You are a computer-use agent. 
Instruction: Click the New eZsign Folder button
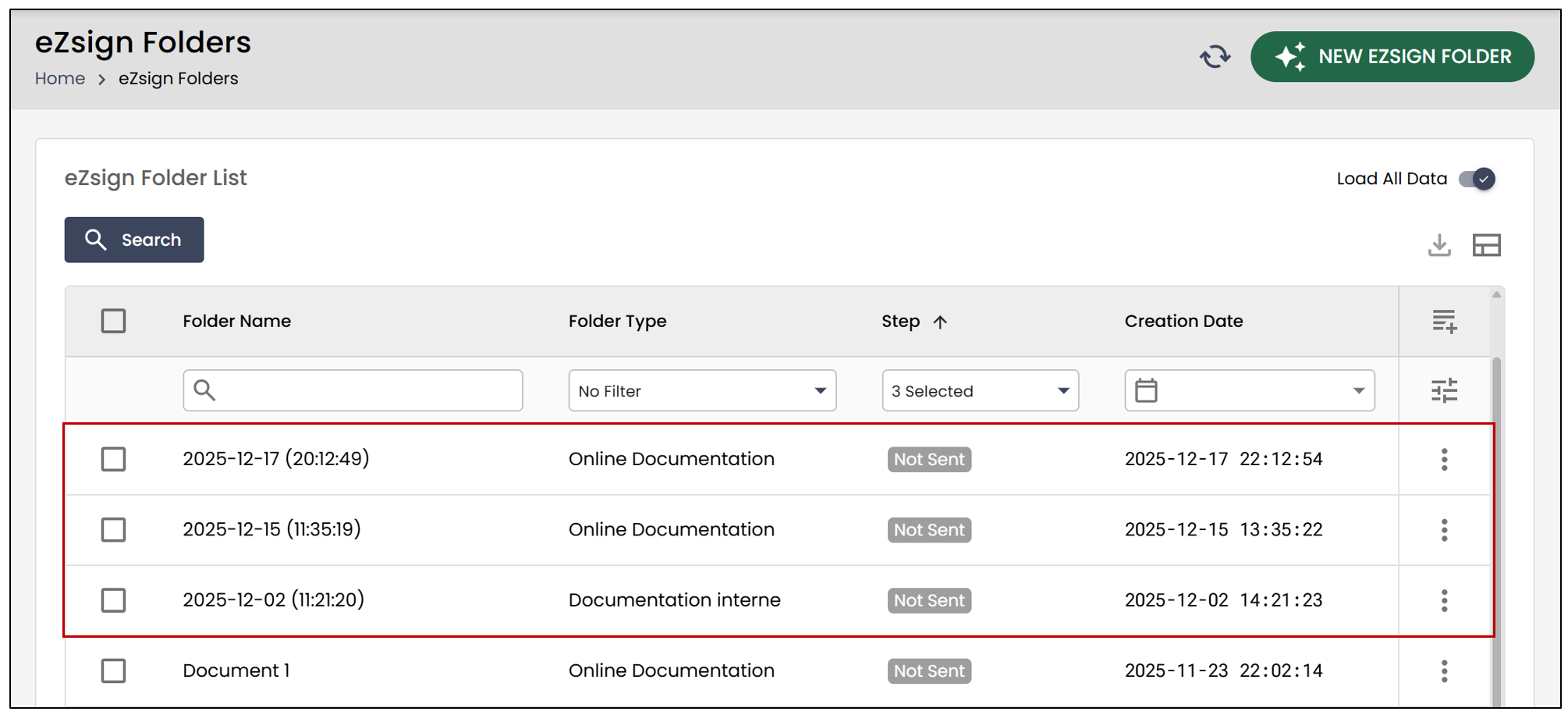click(x=1392, y=56)
